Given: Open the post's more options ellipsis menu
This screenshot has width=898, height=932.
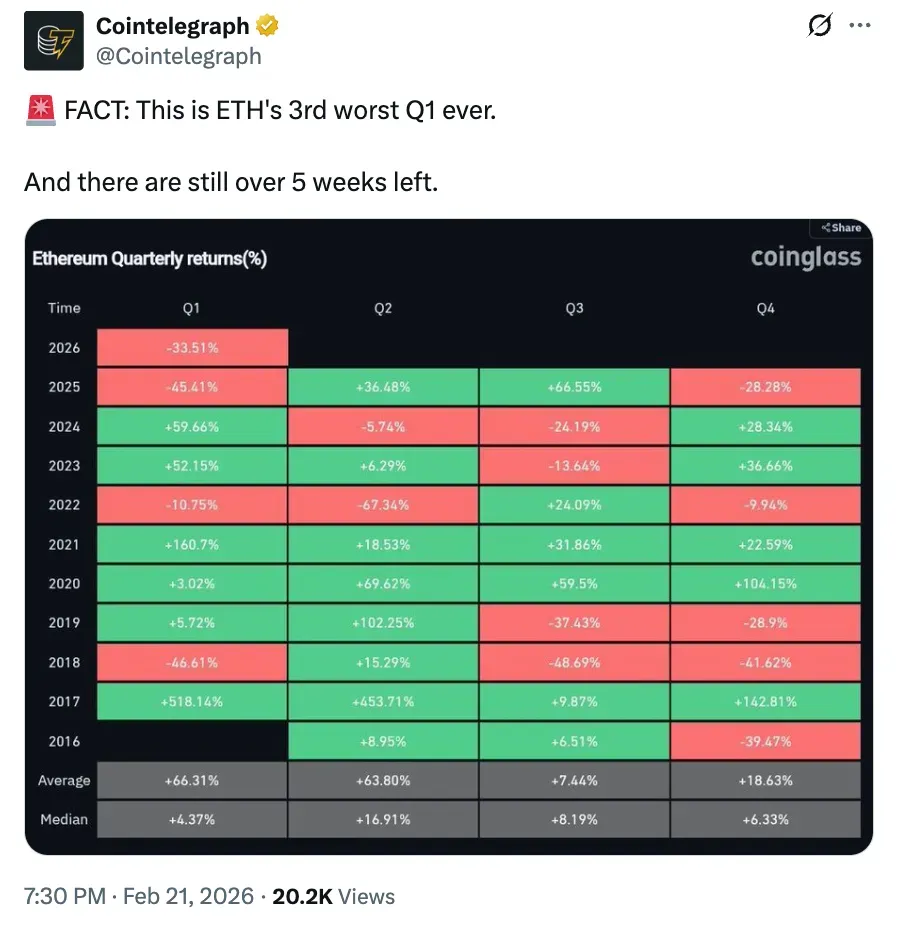Looking at the screenshot, I should pyautogui.click(x=861, y=27).
